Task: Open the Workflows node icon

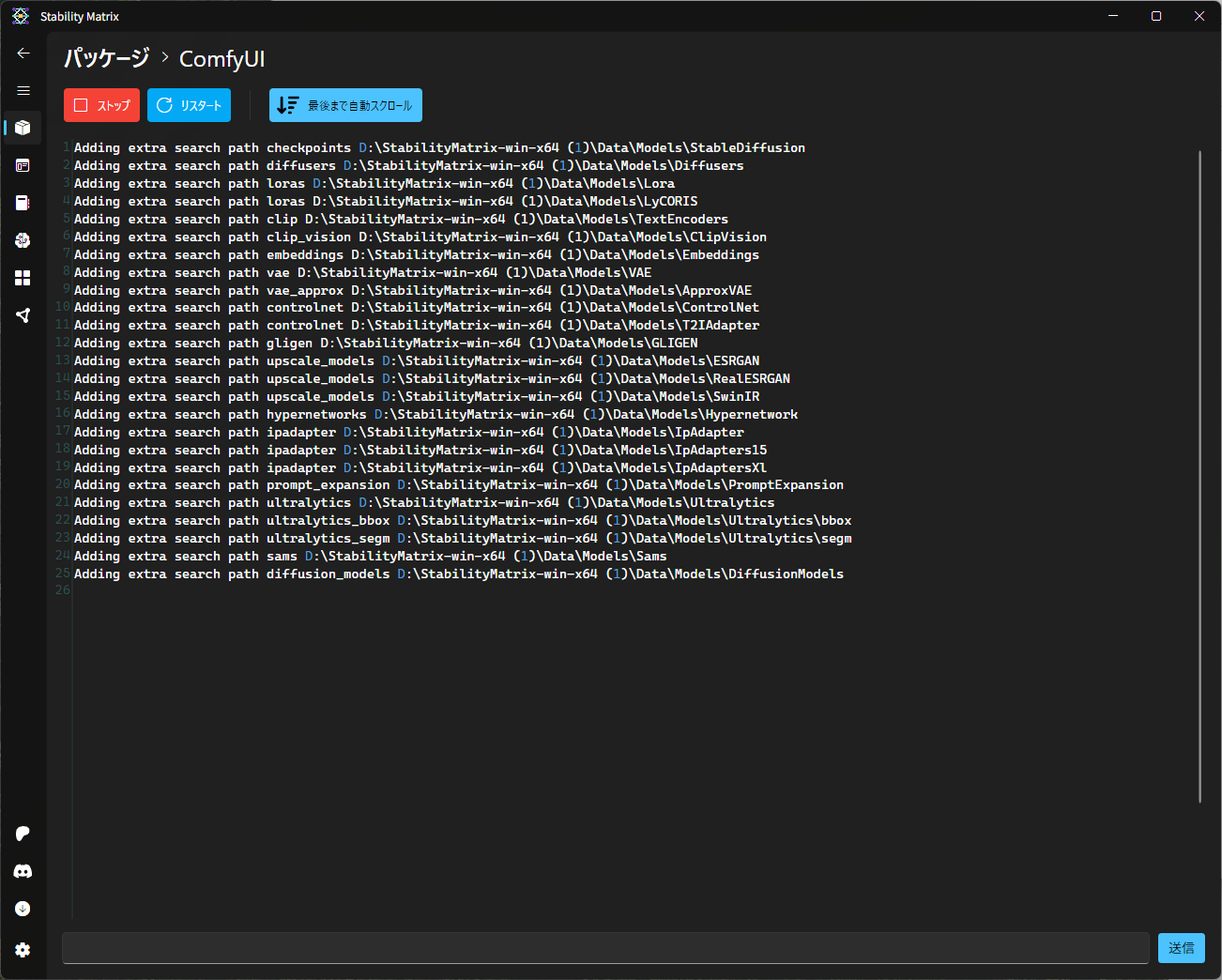Action: (x=23, y=315)
